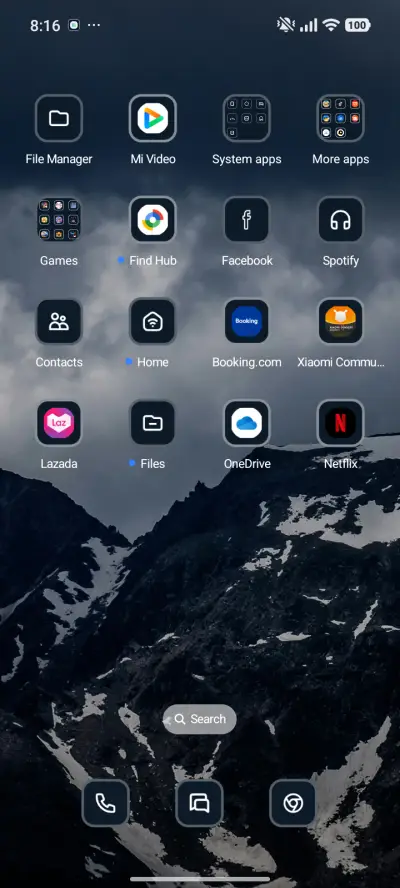Open the More apps folder
Image resolution: width=400 pixels, height=888 pixels.
click(x=341, y=118)
